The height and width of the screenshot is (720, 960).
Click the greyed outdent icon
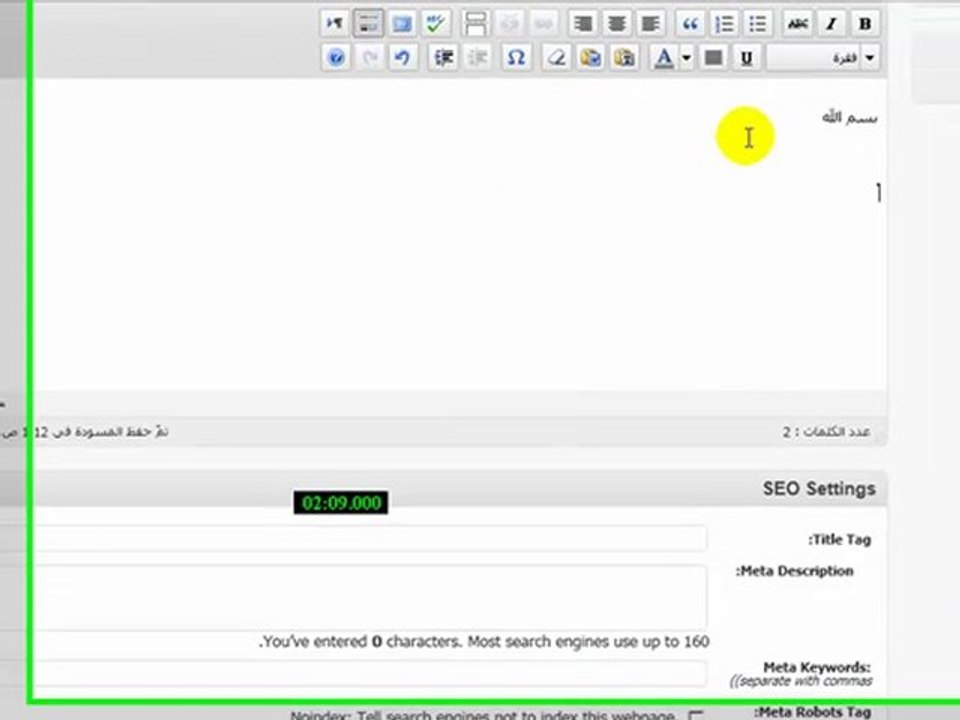click(477, 58)
